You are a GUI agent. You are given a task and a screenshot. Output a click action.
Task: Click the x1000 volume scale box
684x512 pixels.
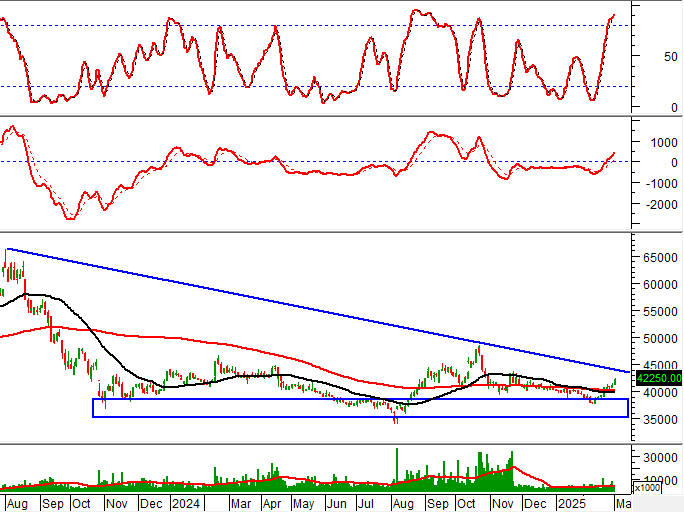[647, 488]
